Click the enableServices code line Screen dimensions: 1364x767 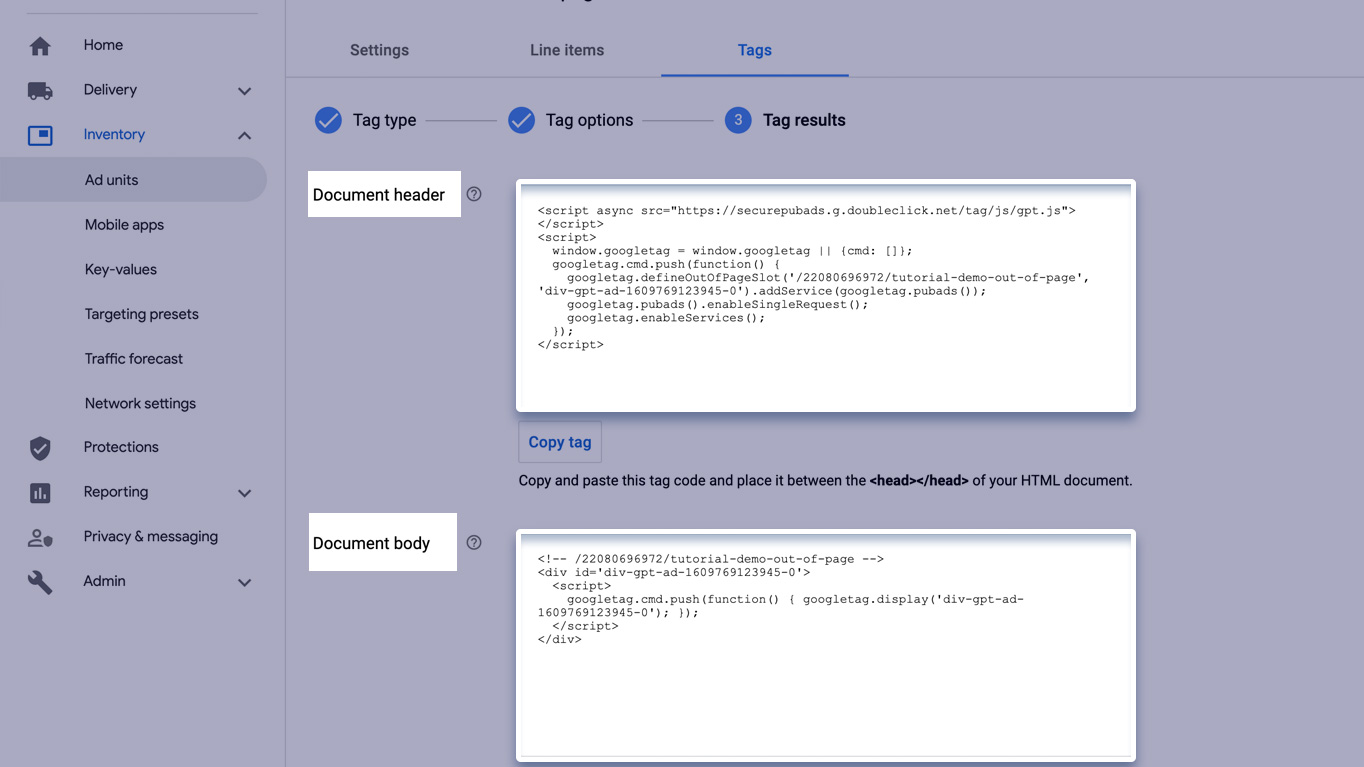(666, 318)
